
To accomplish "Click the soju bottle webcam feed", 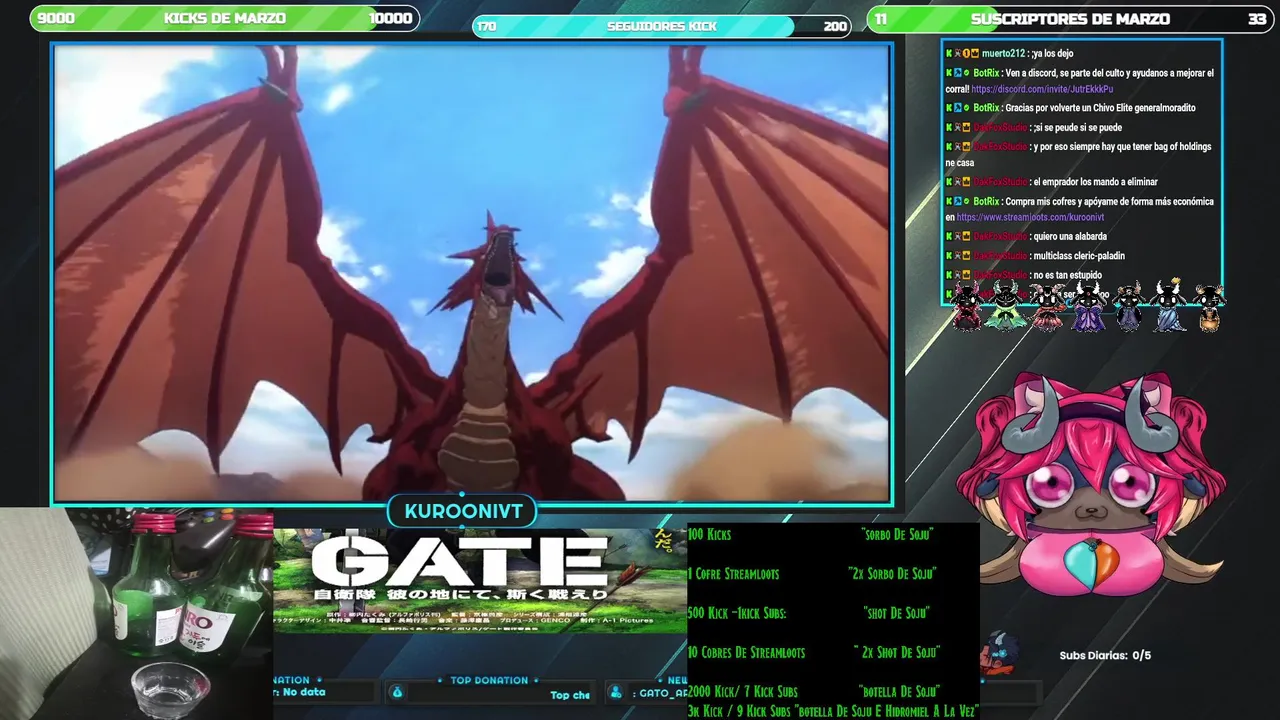I will 136,614.
